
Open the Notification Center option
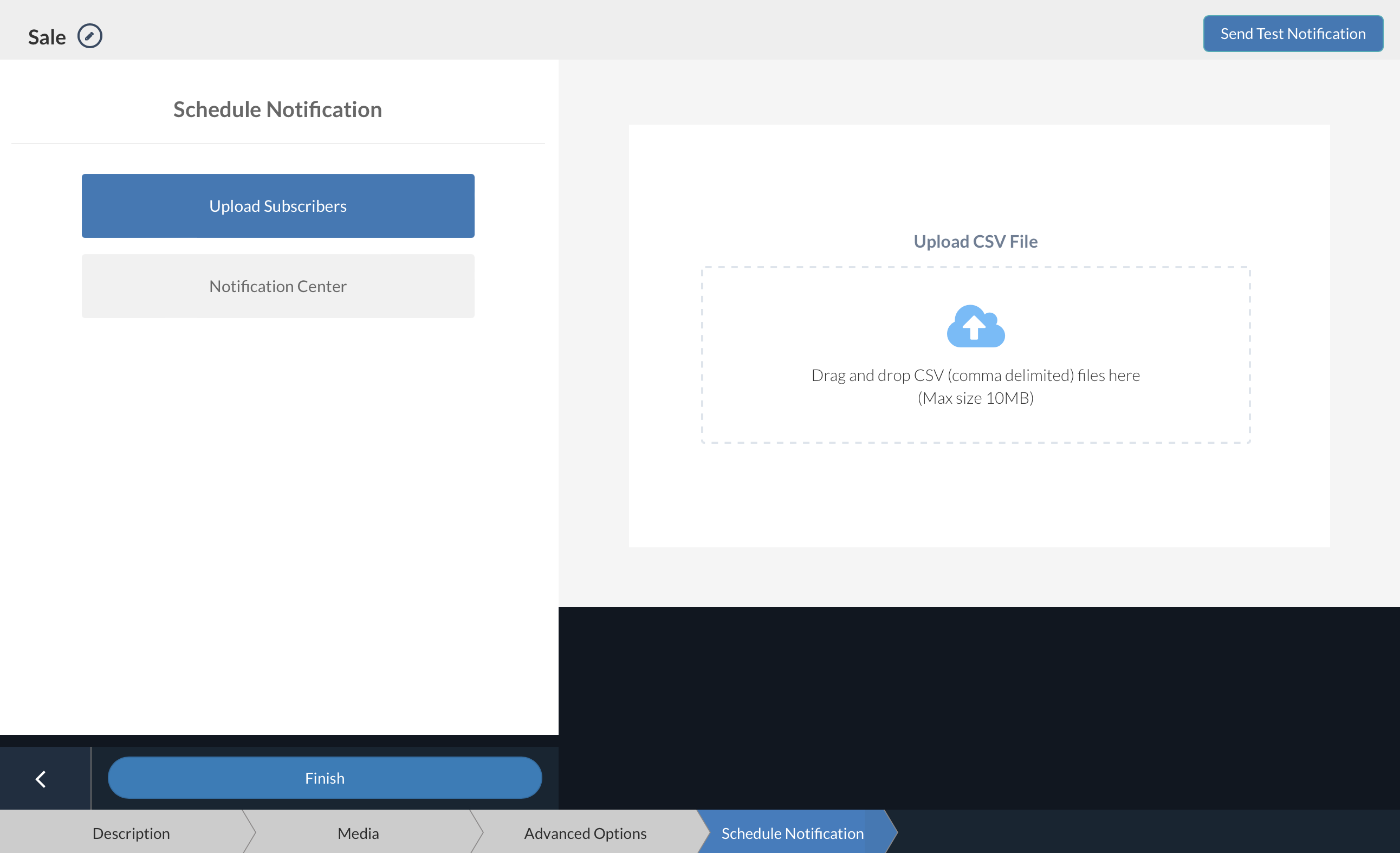coord(278,286)
